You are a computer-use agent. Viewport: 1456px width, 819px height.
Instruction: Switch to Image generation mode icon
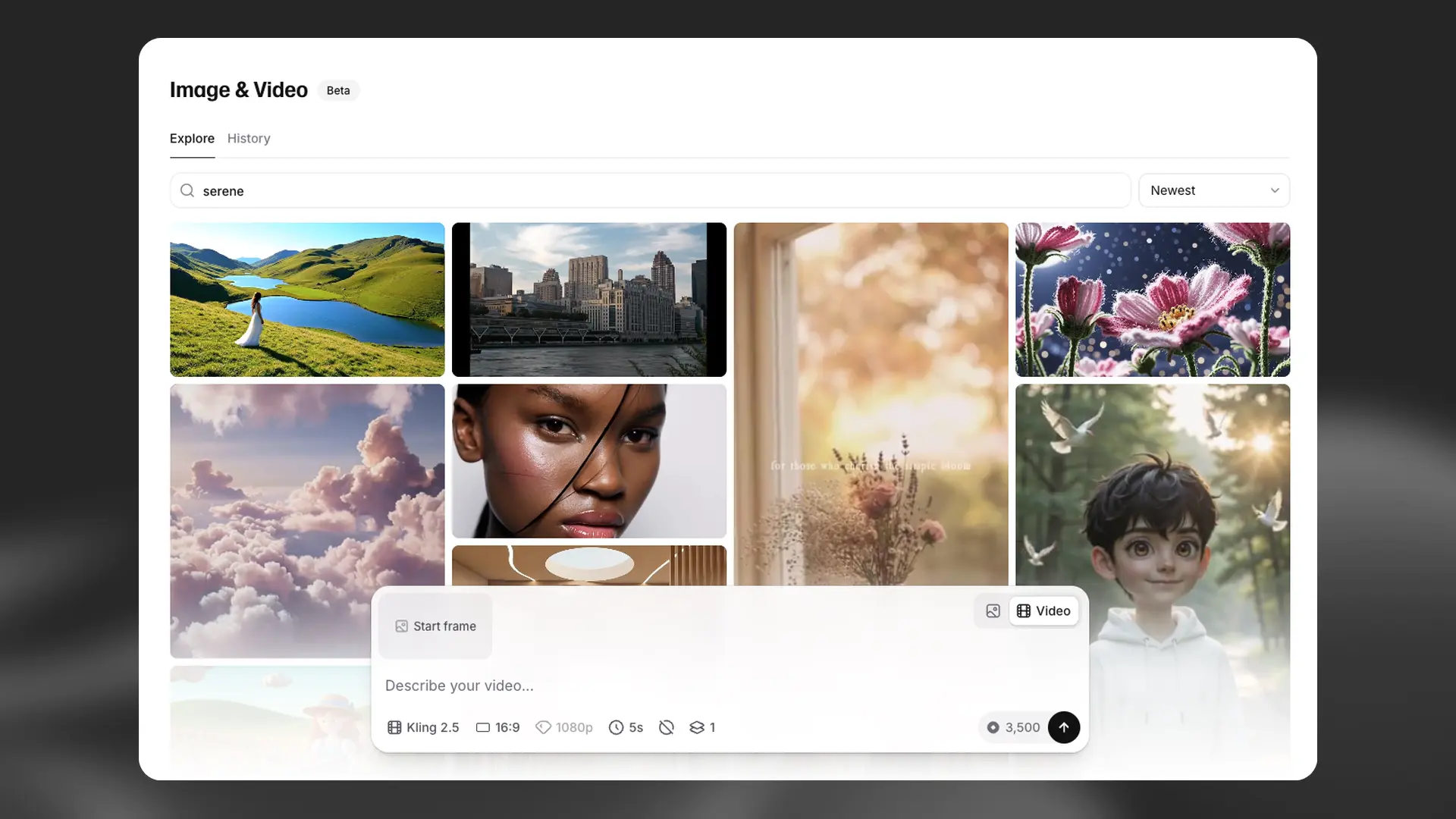992,610
